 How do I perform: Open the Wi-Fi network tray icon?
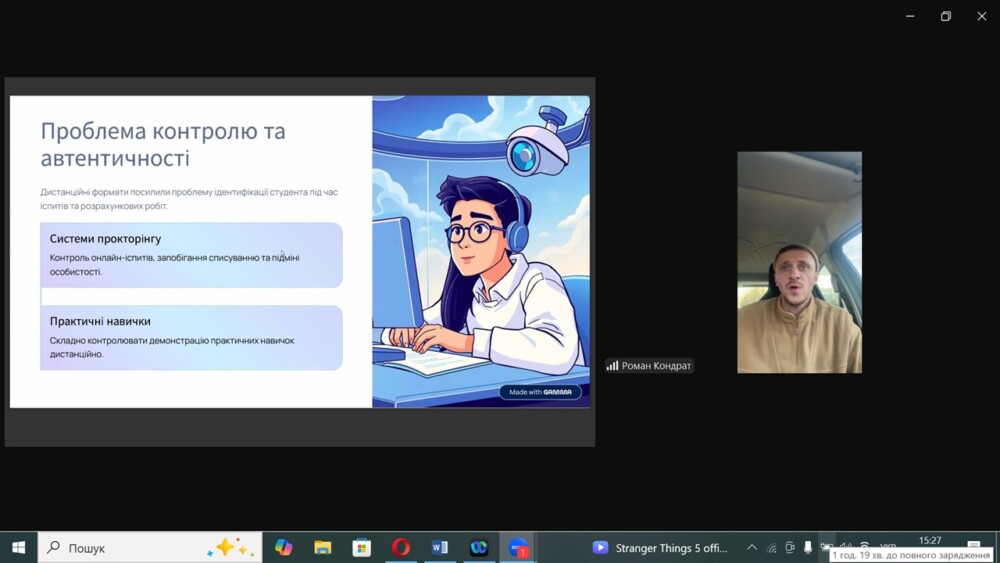tap(865, 547)
